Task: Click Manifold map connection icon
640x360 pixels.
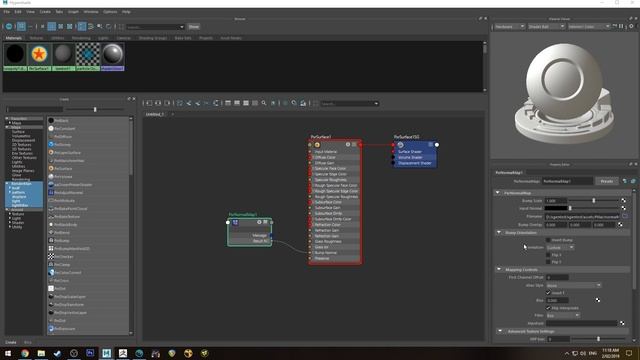Action: point(622,323)
